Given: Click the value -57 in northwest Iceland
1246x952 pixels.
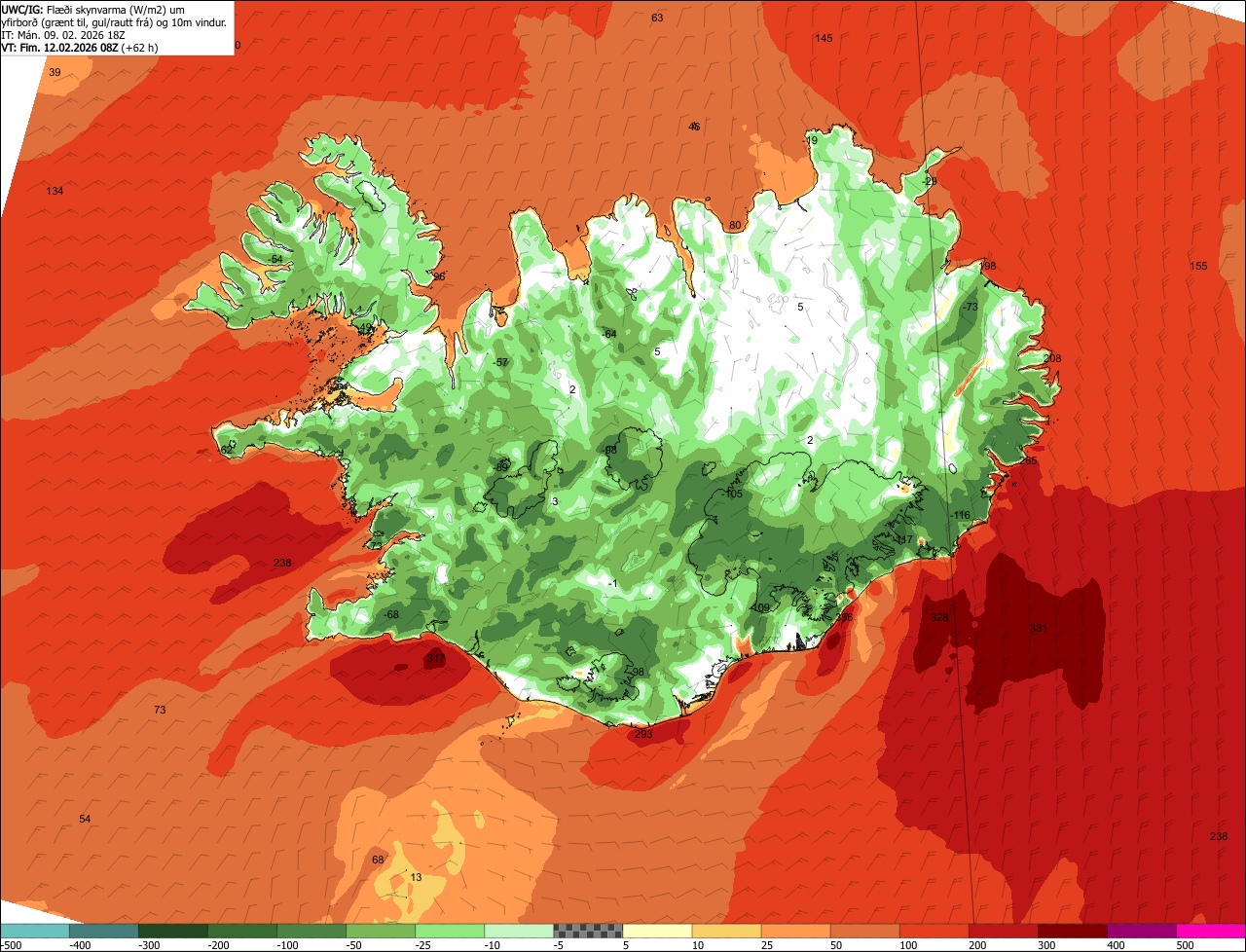Looking at the screenshot, I should [501, 362].
